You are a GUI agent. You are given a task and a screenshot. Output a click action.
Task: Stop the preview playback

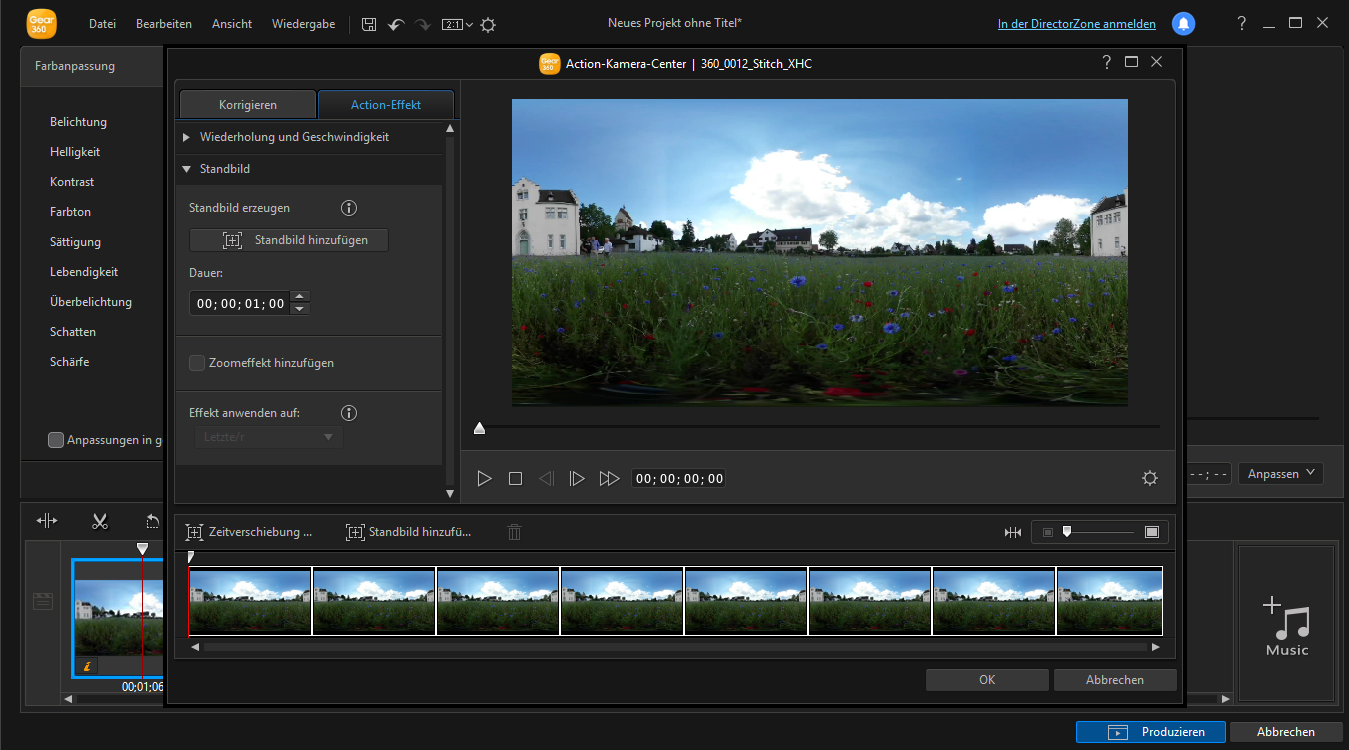tap(515, 479)
